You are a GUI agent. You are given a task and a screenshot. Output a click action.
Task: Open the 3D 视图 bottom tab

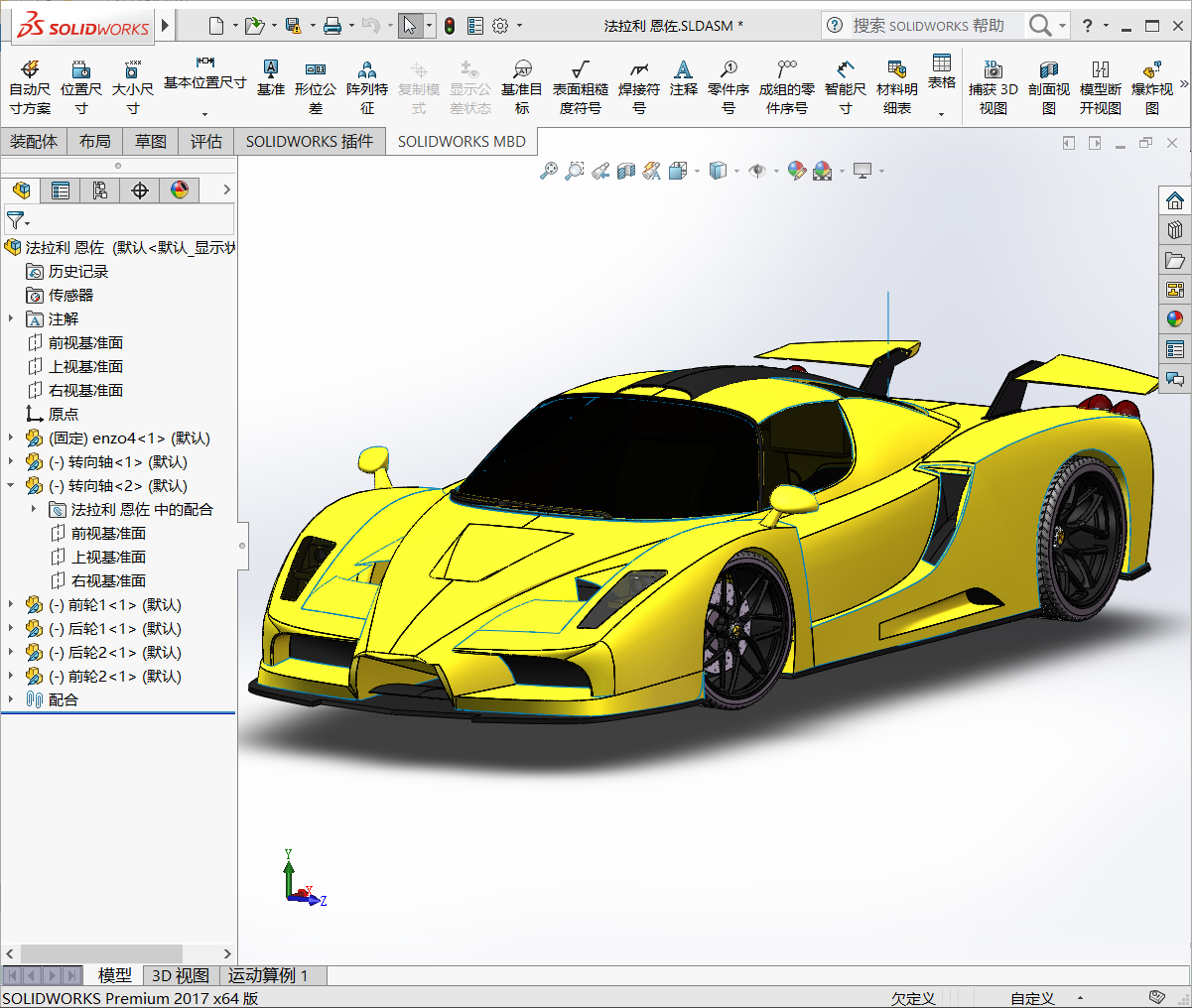(181, 975)
